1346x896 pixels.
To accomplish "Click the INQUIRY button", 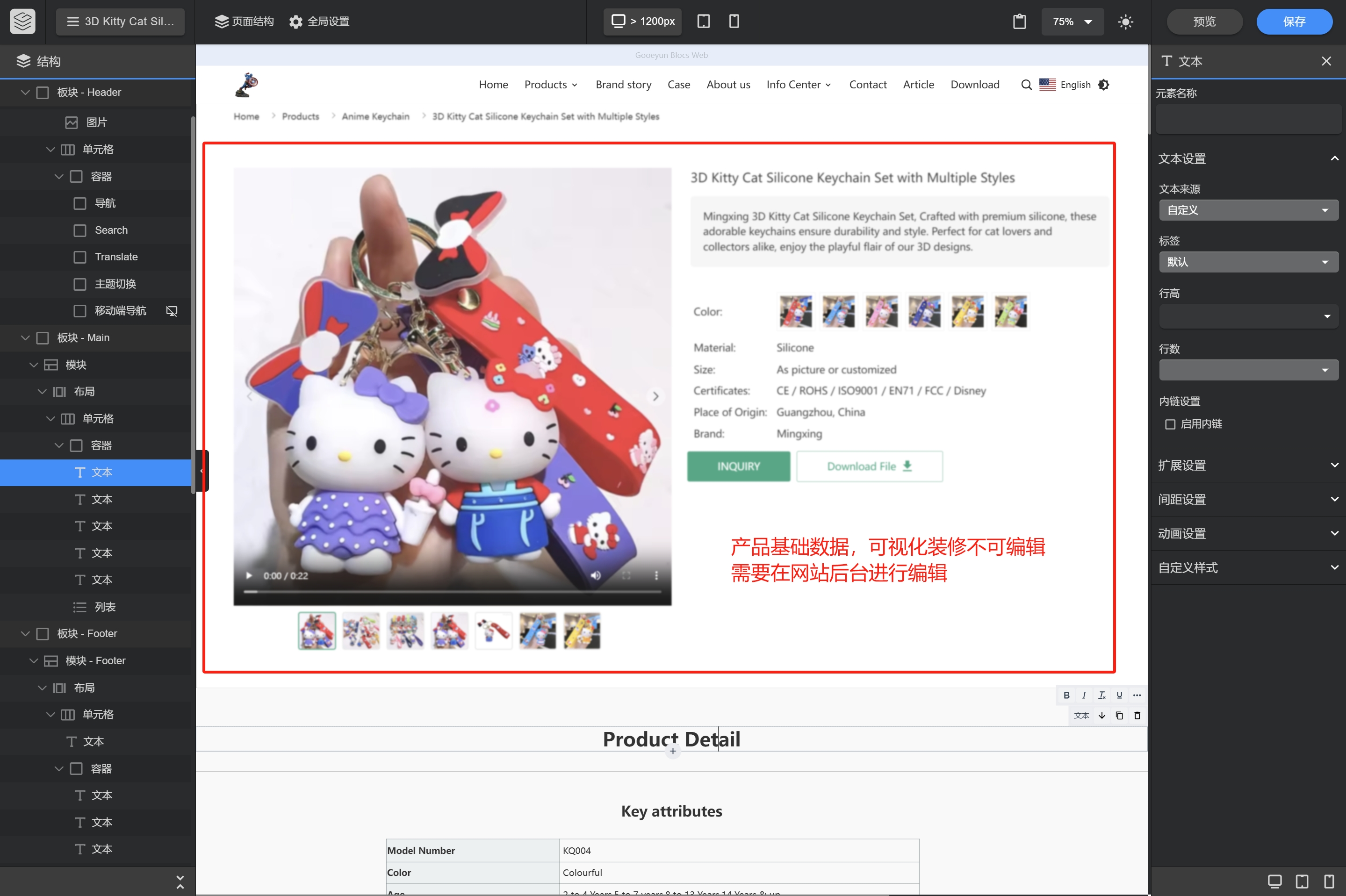I will click(738, 466).
